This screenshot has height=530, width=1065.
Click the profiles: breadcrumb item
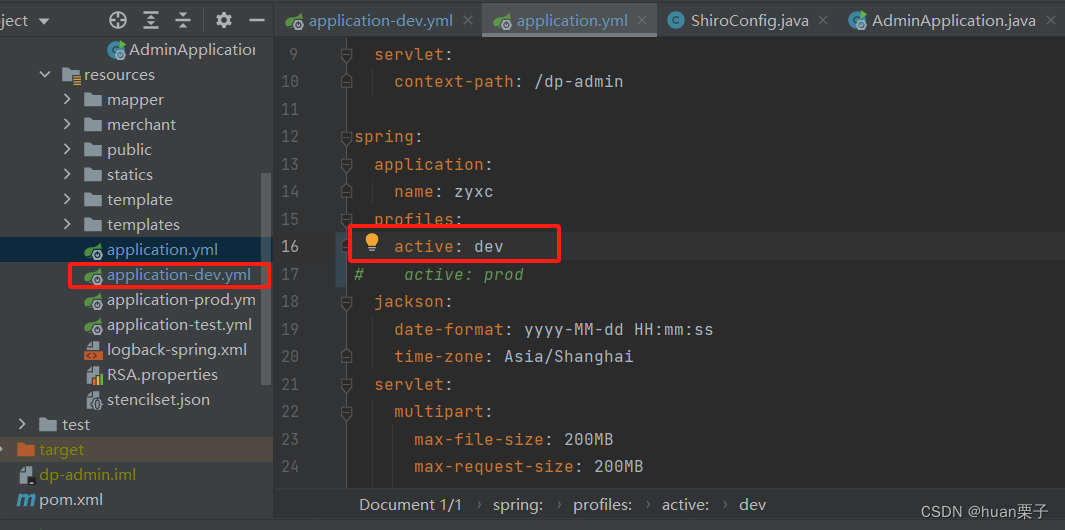[602, 505]
